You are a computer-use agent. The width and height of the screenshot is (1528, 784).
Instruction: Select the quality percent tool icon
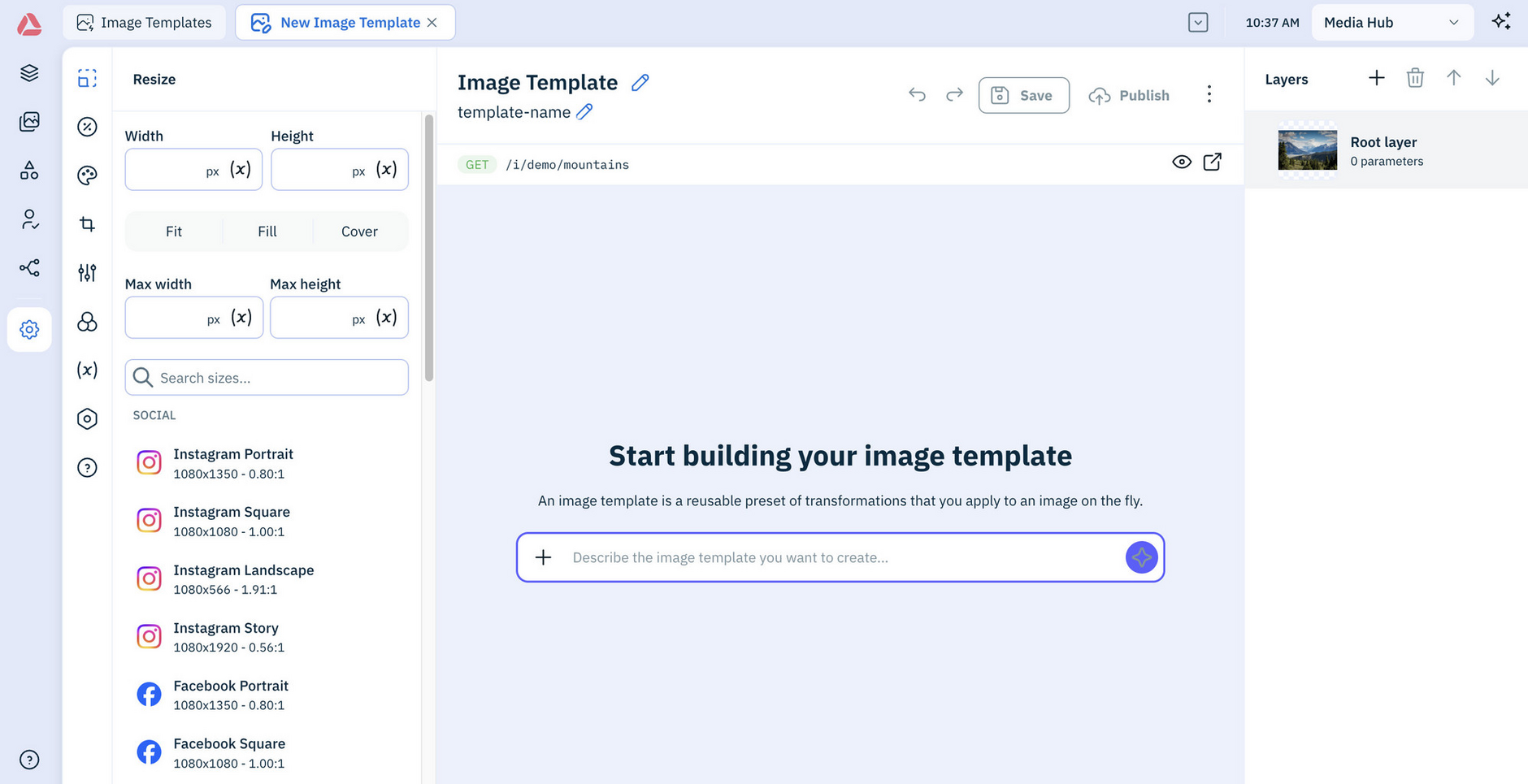pos(87,127)
